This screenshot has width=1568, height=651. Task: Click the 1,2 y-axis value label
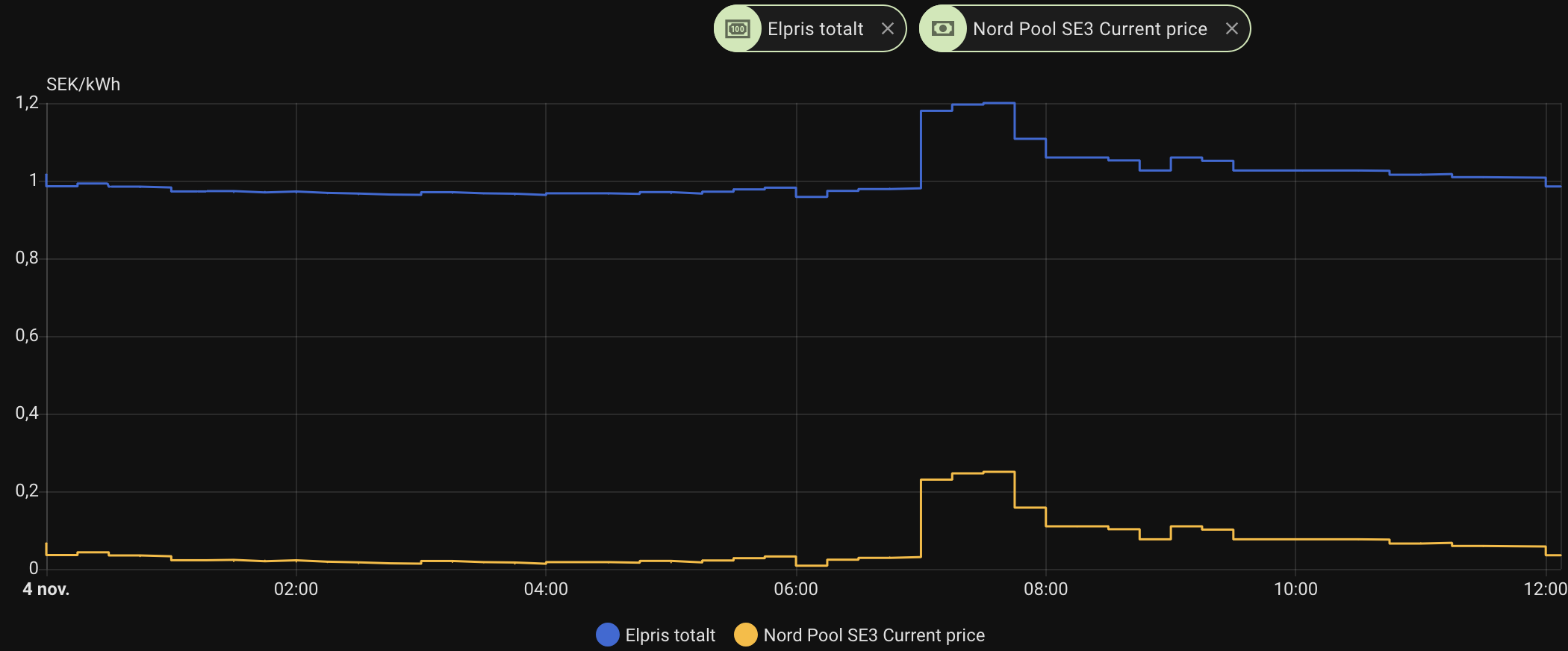pyautogui.click(x=27, y=103)
